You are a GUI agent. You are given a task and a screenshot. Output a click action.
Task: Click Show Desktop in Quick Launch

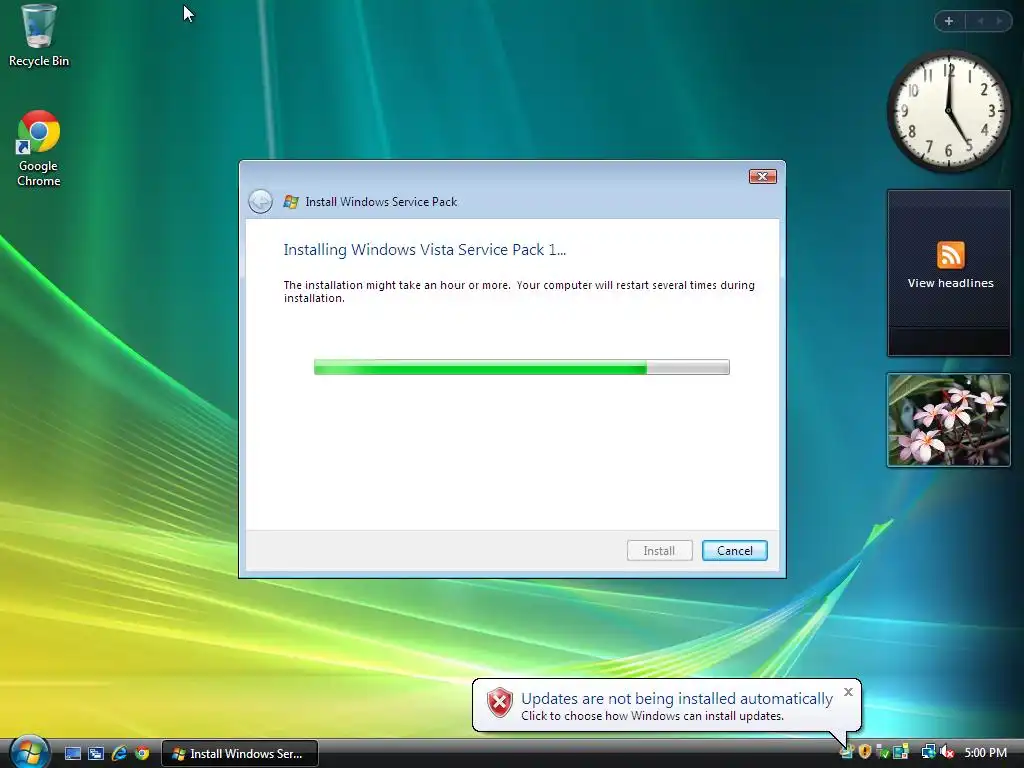click(x=73, y=753)
